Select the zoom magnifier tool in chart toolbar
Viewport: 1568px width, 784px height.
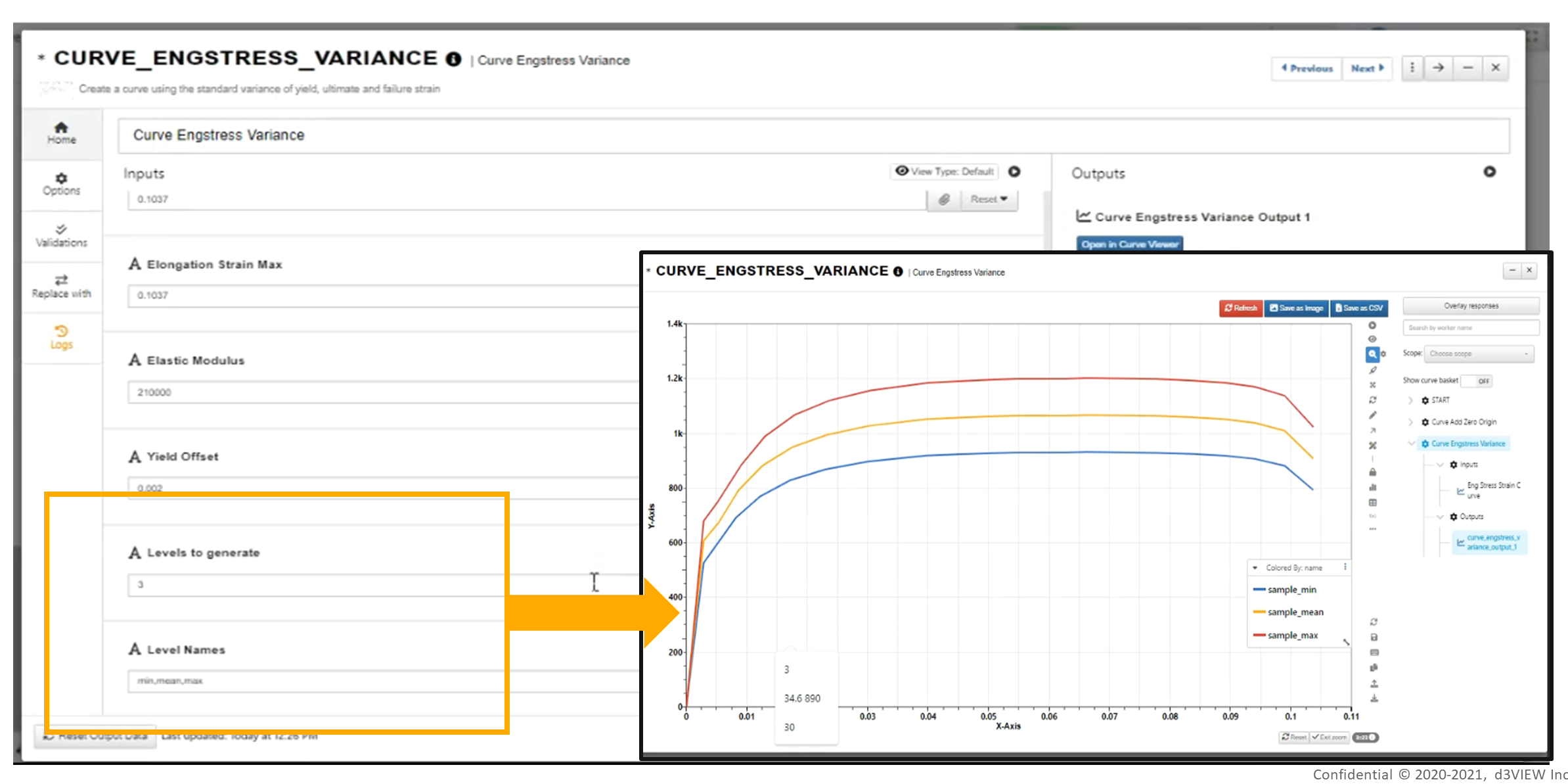(x=1372, y=354)
